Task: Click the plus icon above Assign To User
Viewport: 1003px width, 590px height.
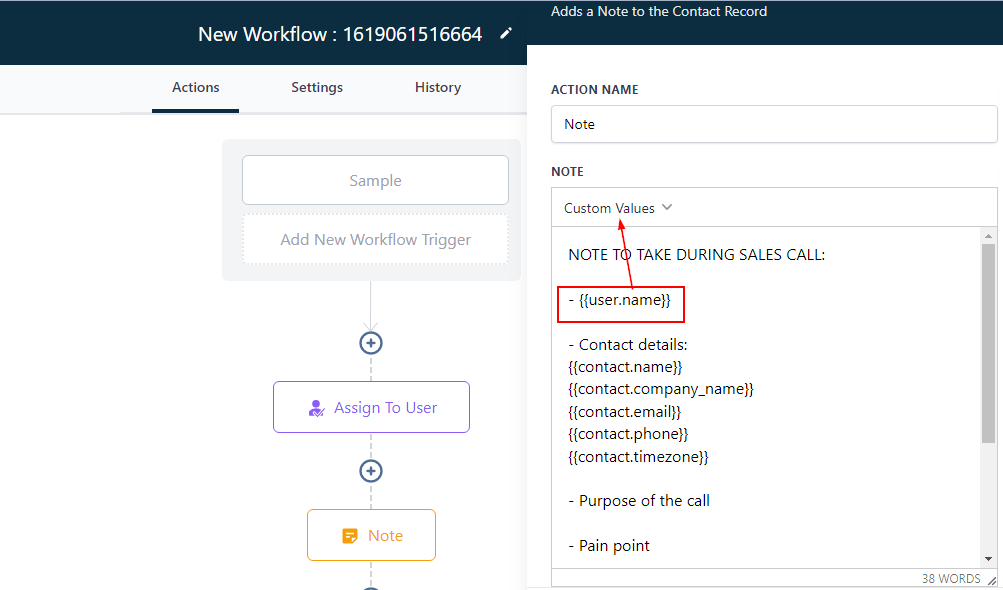Action: tap(371, 343)
